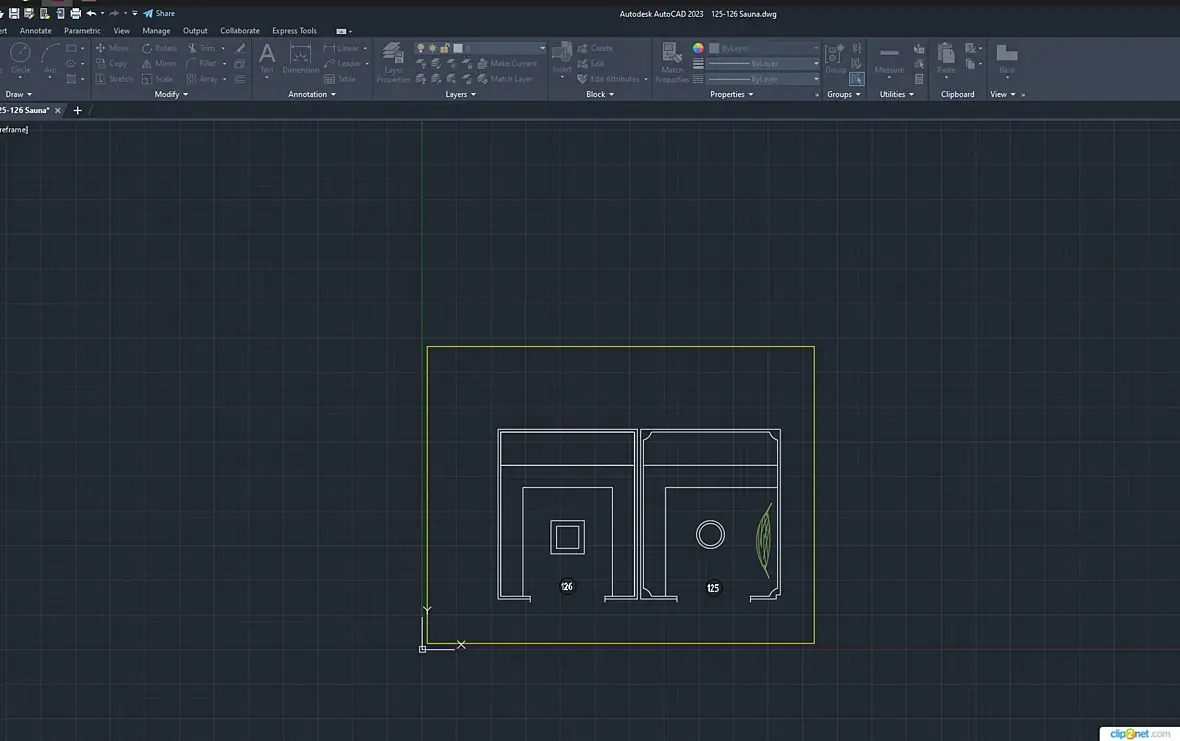
Task: Activate the Mirror tool
Action: click(x=160, y=63)
